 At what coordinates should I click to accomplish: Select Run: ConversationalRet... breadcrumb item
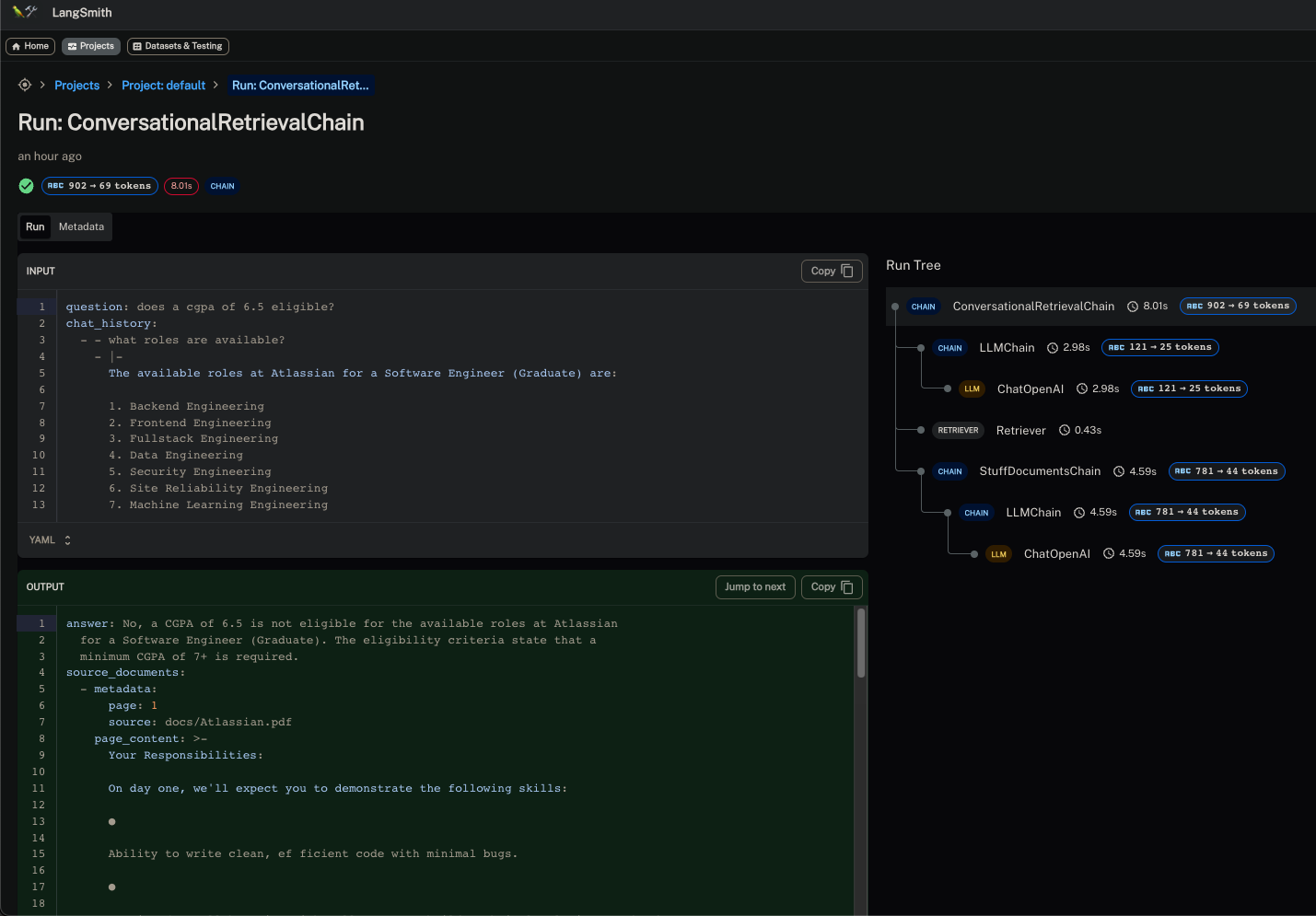pyautogui.click(x=300, y=86)
